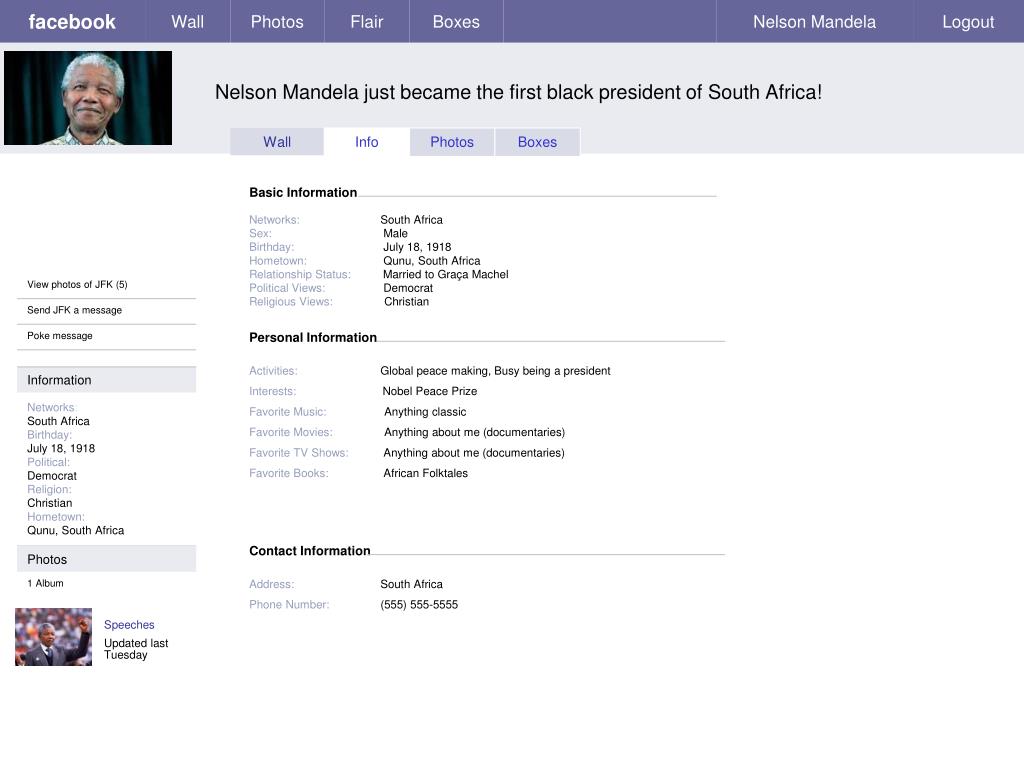Screen dimensions: 1024x768
Task: Open the Speeches album link
Action: pos(129,624)
